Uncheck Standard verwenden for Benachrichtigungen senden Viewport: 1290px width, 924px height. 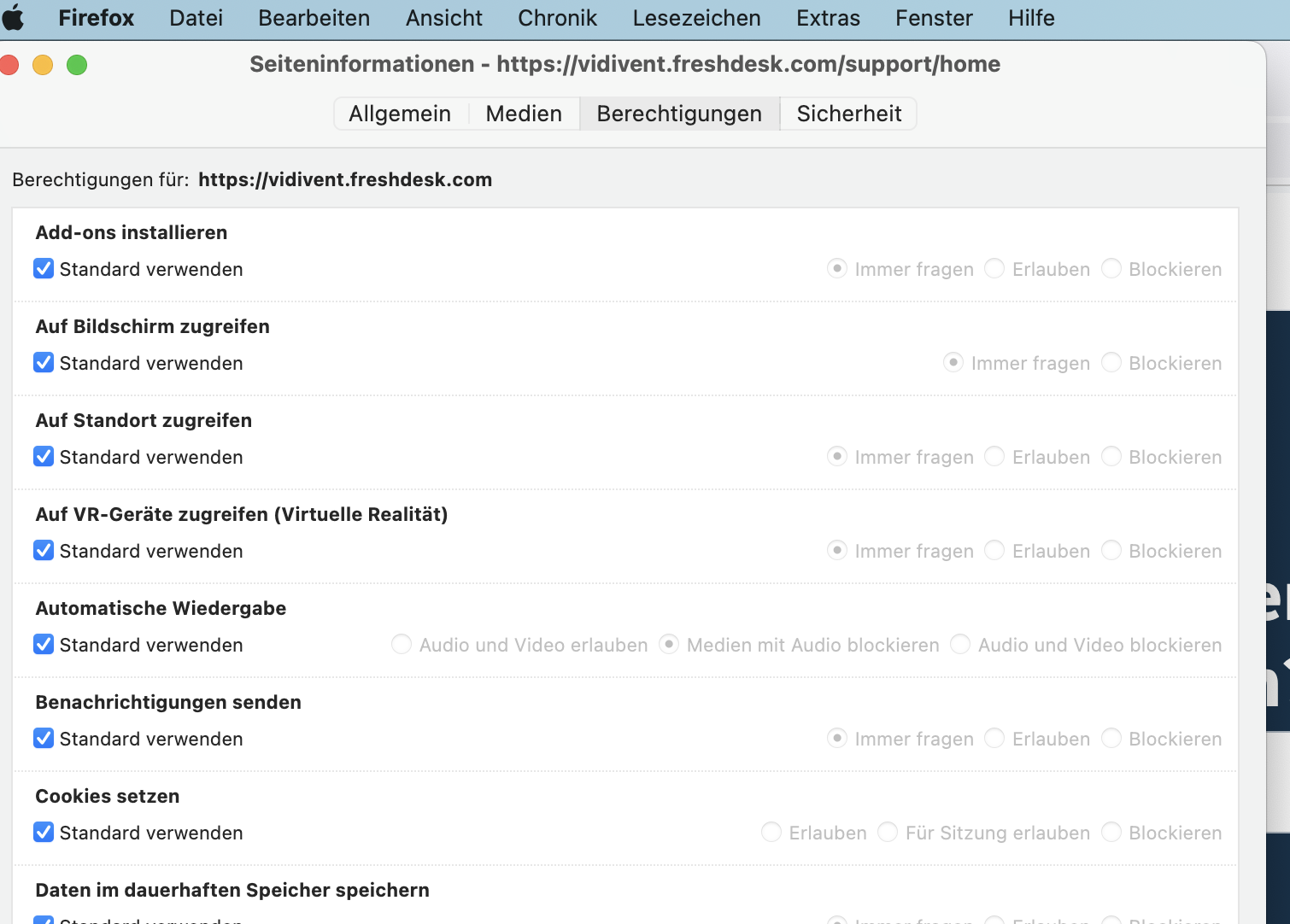coord(44,739)
